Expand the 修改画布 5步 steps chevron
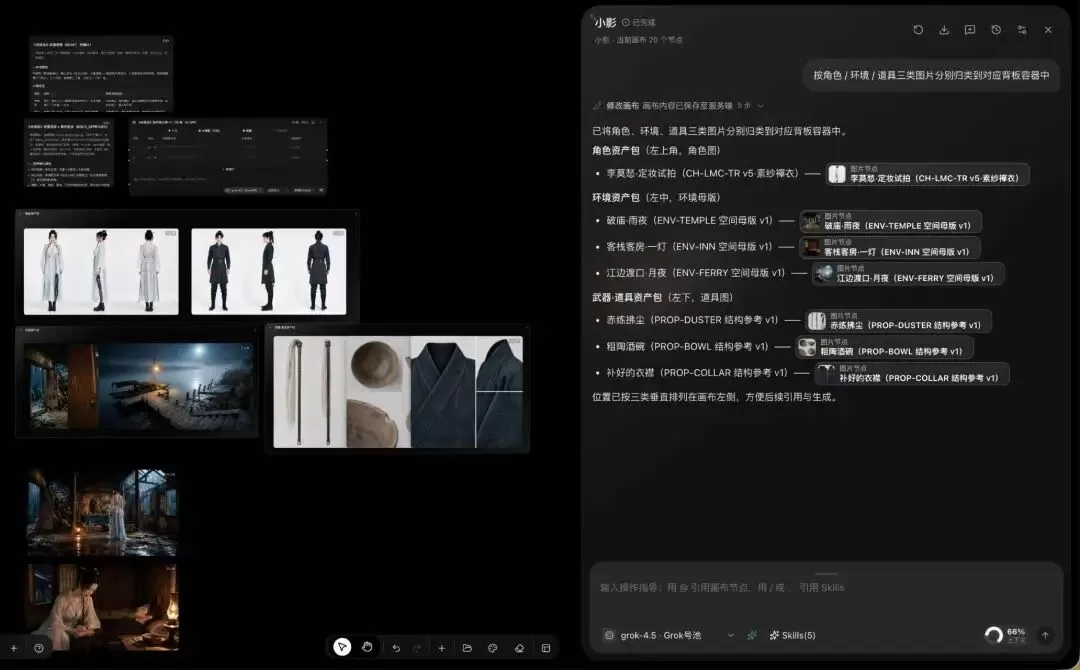Image resolution: width=1080 pixels, height=670 pixels. (760, 105)
